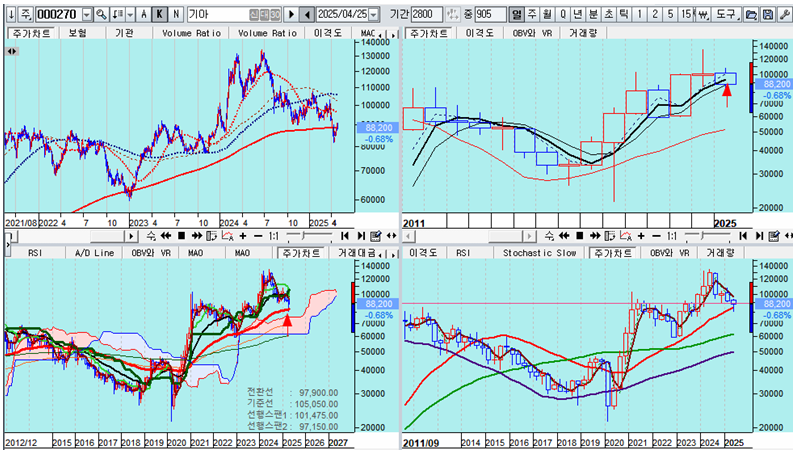Open the stock code 000270 dropdown
The width and height of the screenshot is (795, 451).
(87, 15)
